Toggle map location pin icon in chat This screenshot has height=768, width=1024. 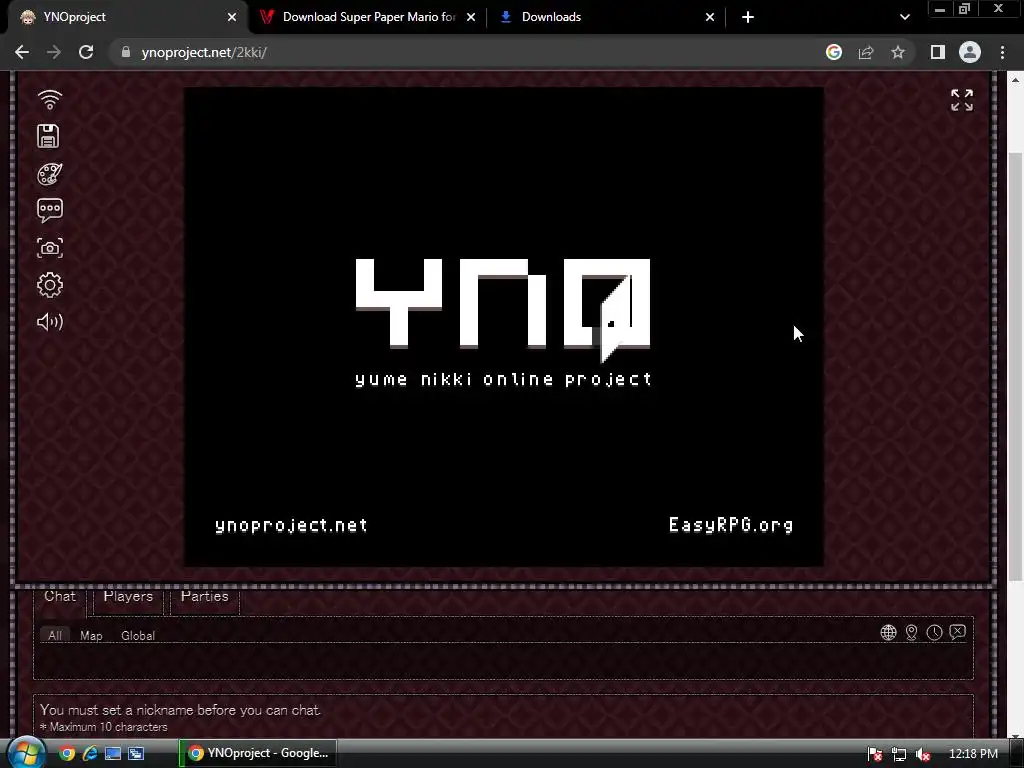912,632
